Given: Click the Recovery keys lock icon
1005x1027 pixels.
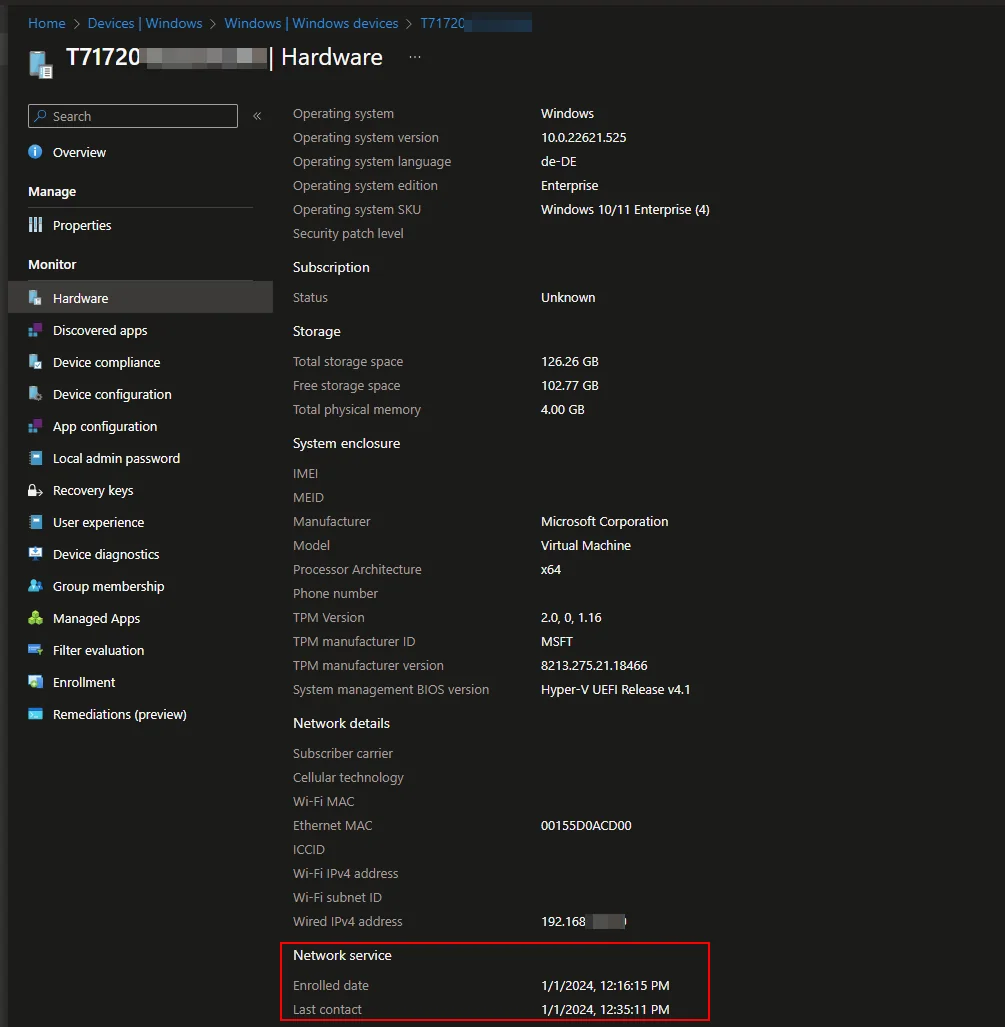Looking at the screenshot, I should click(x=35, y=491).
